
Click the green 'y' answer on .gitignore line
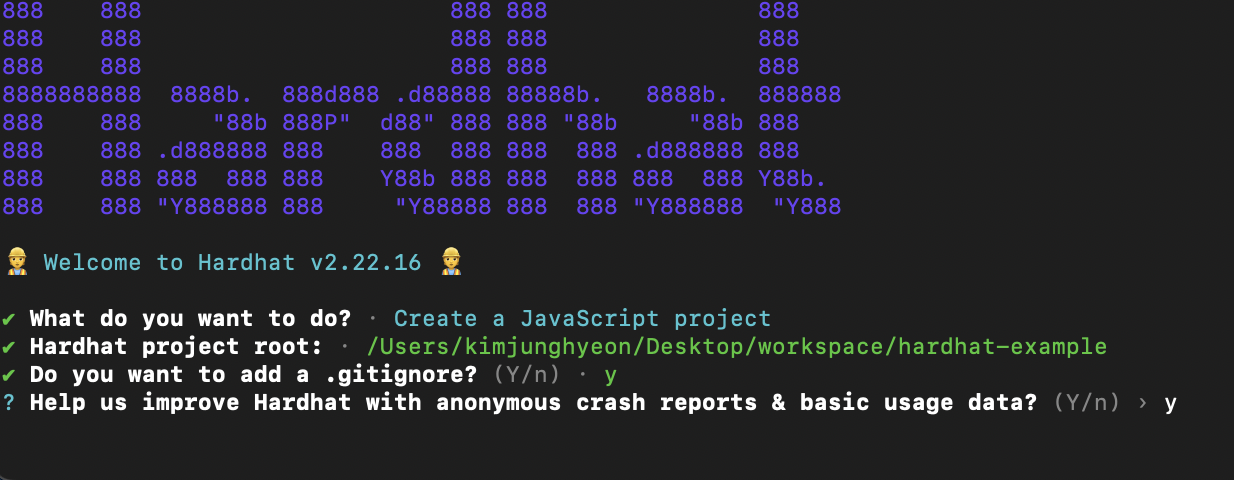tap(611, 375)
